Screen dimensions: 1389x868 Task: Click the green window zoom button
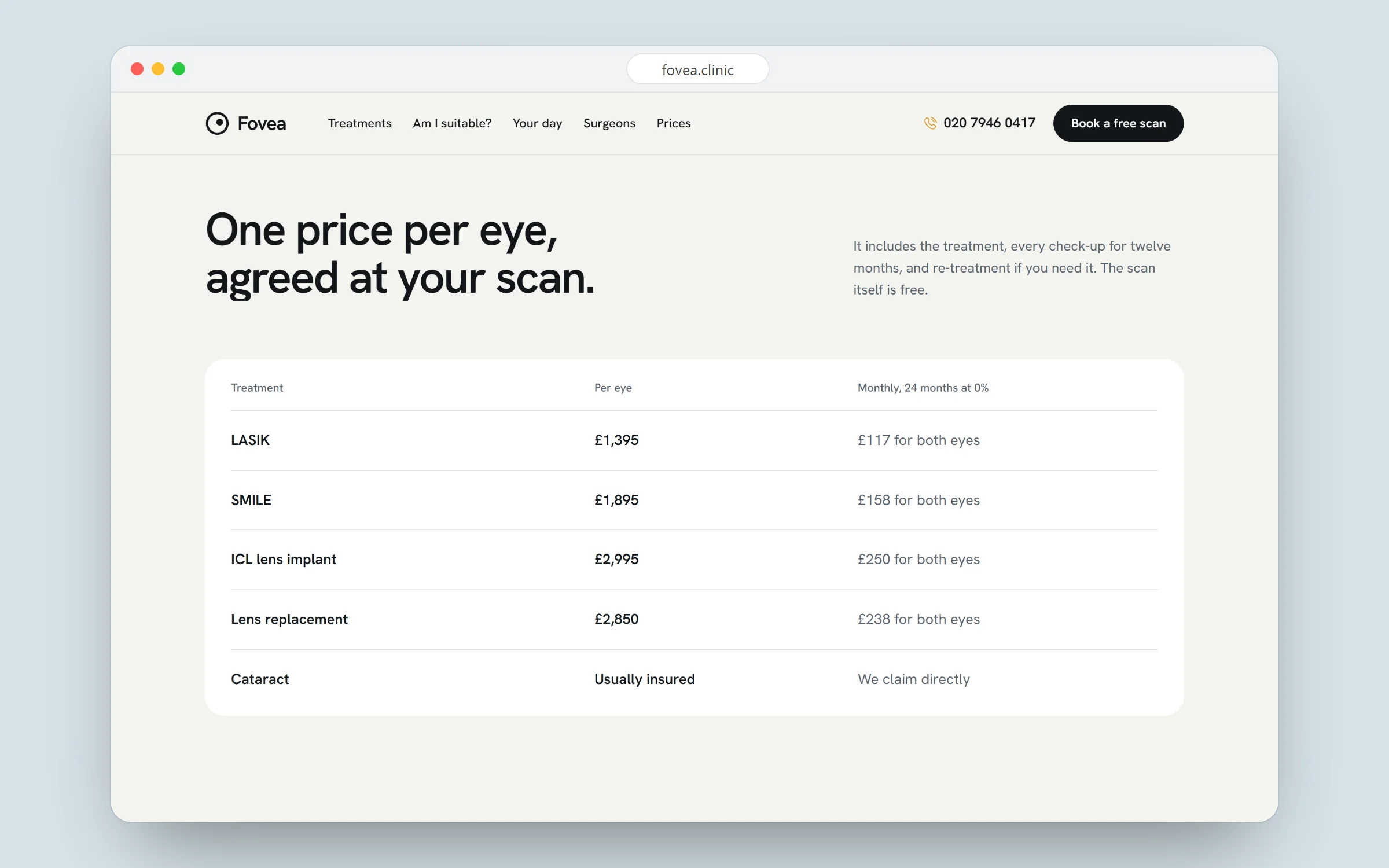pyautogui.click(x=179, y=69)
